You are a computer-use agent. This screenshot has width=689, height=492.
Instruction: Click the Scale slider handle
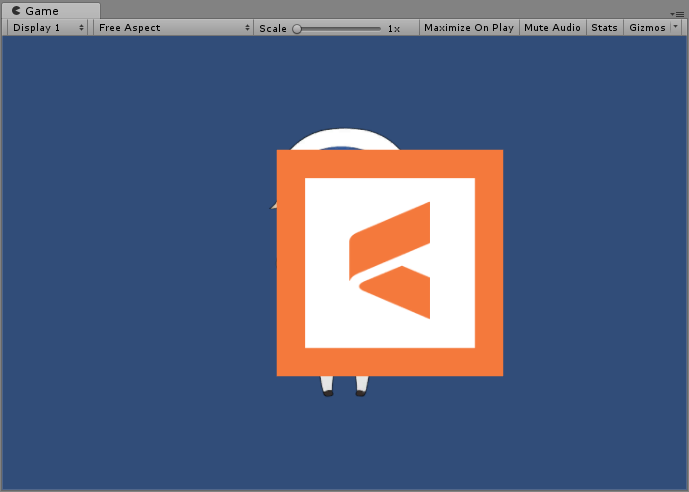(x=297, y=29)
